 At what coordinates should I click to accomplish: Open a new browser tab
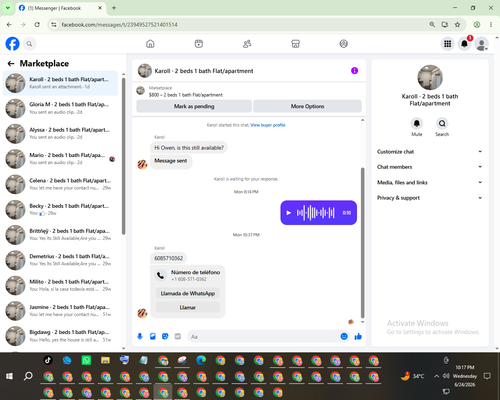tap(114, 8)
